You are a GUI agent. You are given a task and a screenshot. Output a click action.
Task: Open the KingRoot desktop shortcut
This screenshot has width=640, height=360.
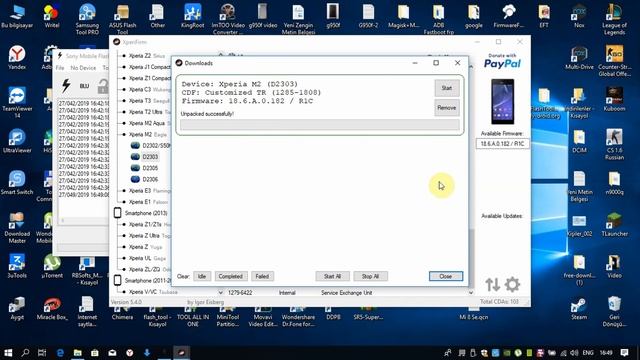tap(192, 16)
